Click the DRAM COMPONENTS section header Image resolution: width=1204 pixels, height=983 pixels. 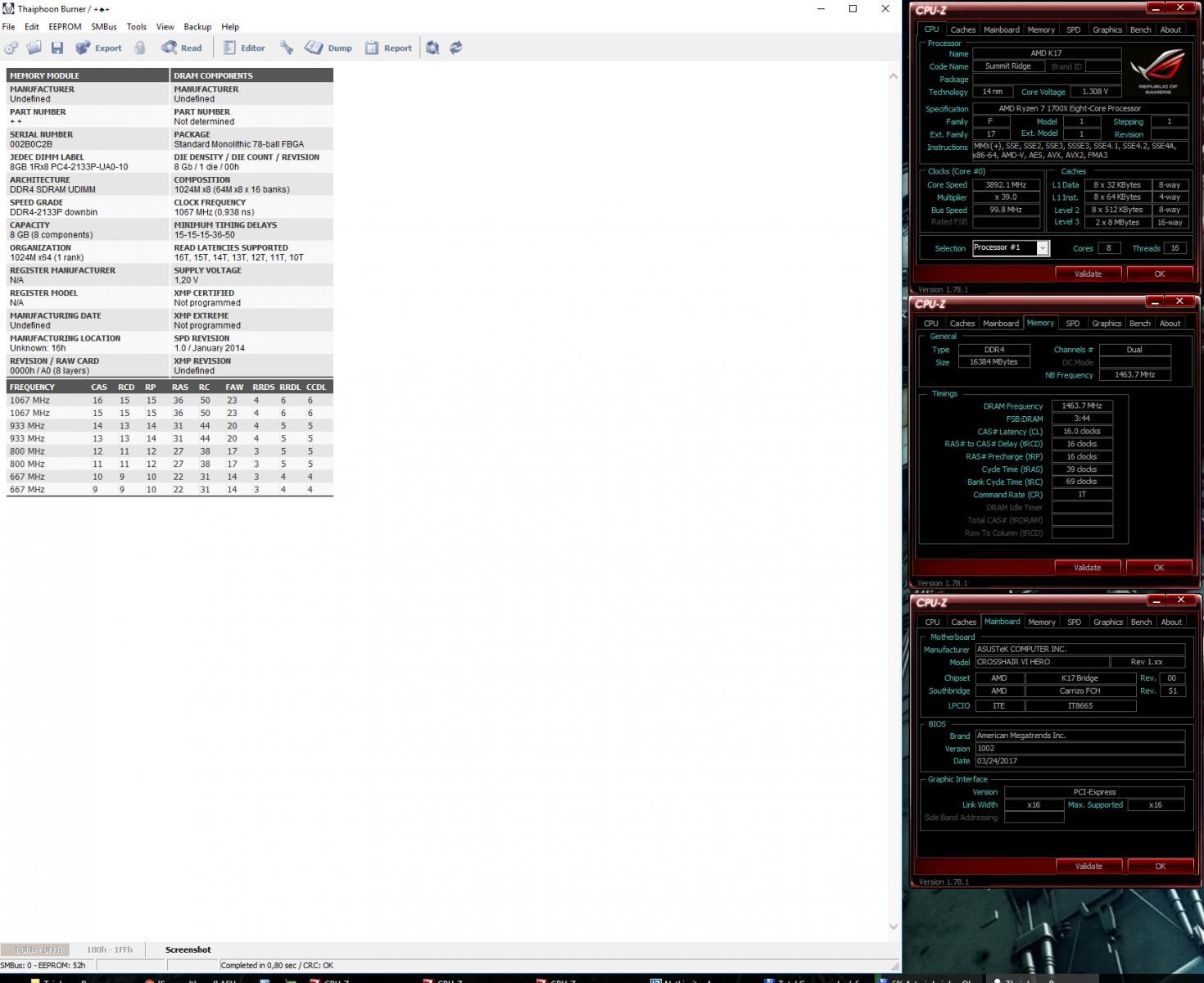251,75
